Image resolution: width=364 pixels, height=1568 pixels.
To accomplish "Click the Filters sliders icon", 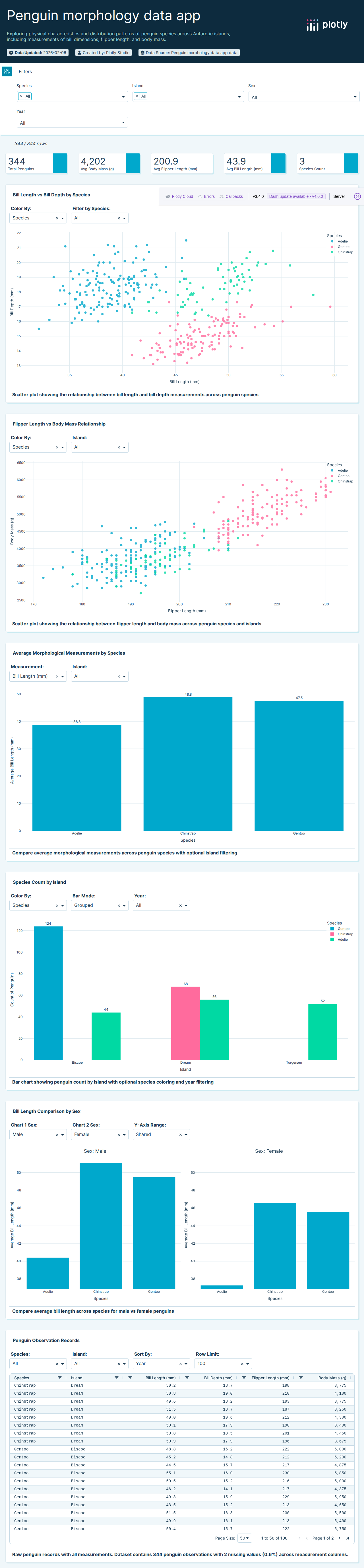I will coord(7,71).
